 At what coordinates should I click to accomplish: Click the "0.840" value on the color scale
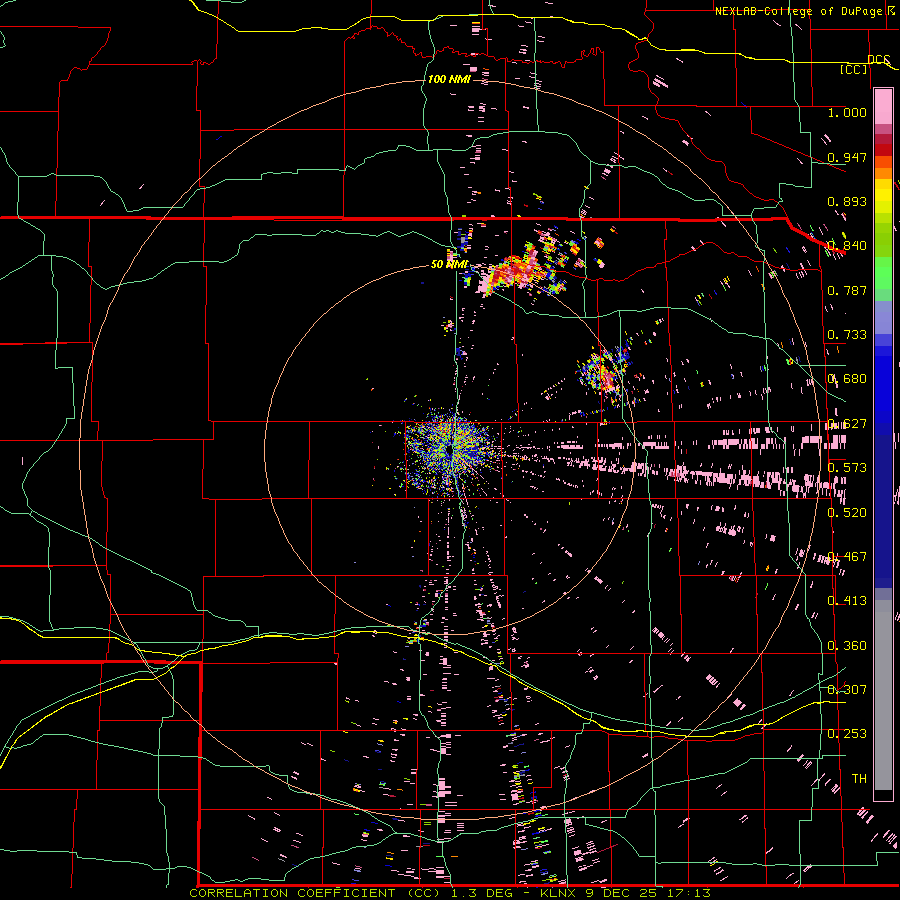click(x=847, y=246)
